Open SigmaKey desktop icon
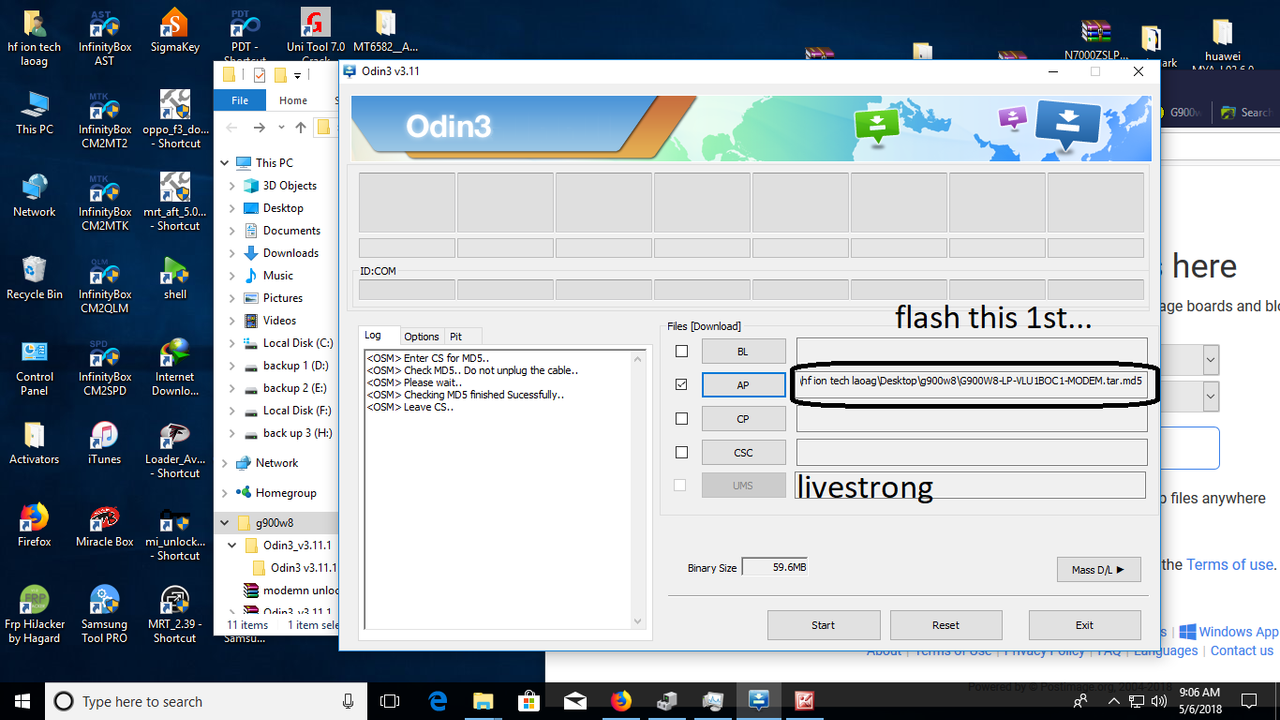Image resolution: width=1280 pixels, height=720 pixels. 175,32
